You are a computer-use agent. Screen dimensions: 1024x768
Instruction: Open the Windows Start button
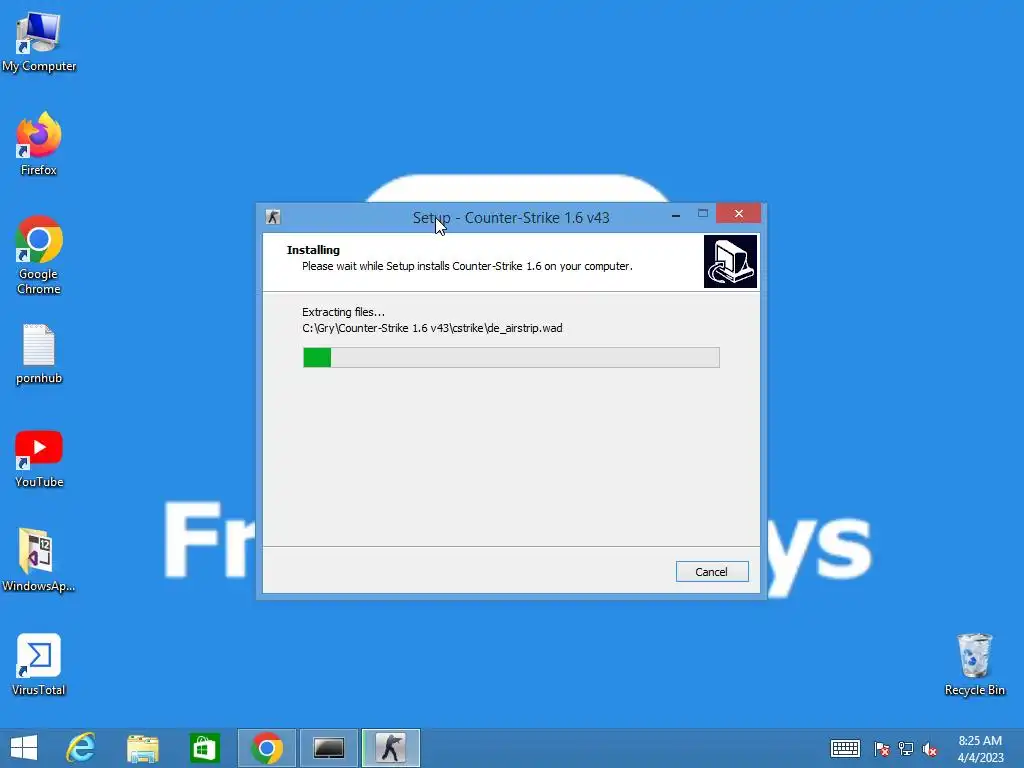pos(24,748)
